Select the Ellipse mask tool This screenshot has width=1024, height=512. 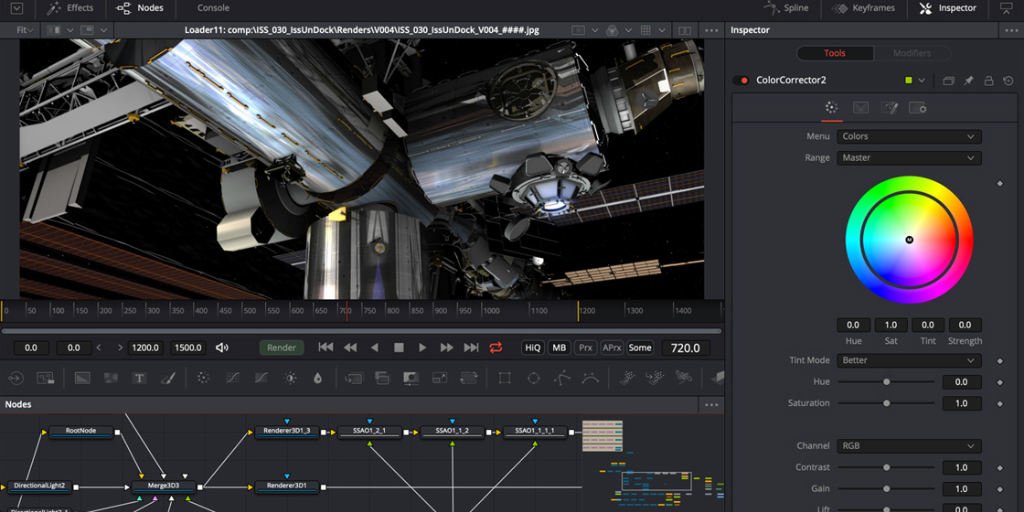pyautogui.click(x=534, y=377)
